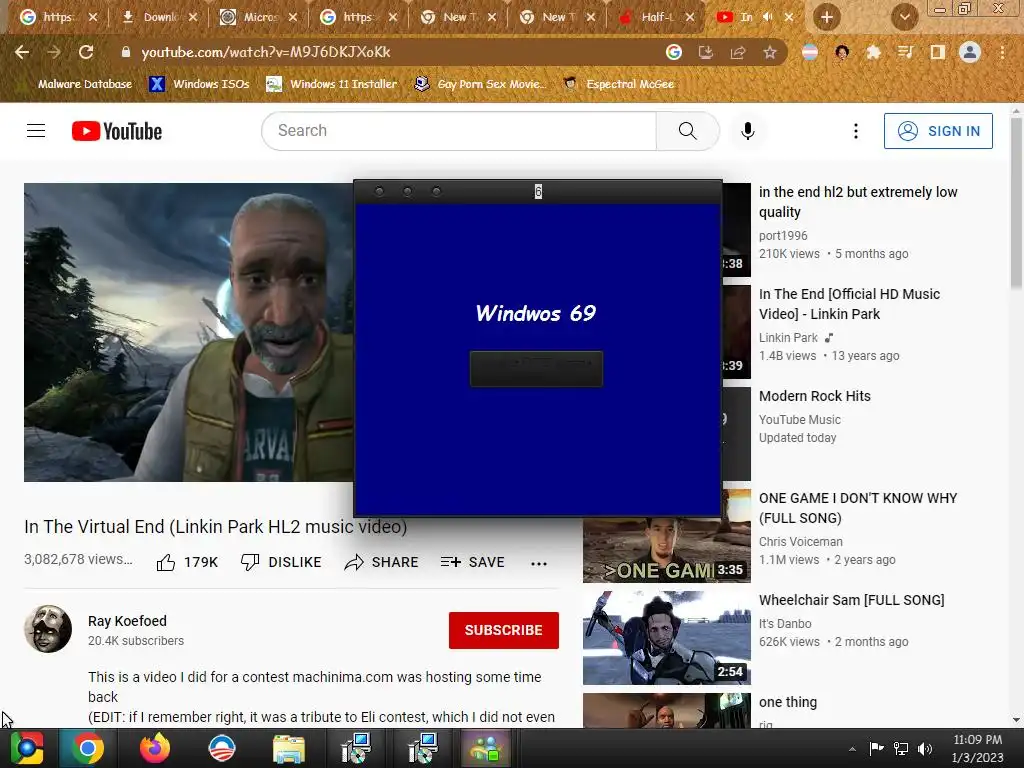This screenshot has height=768, width=1024.
Task: Click the middle round button in Windwos 69 titlebar
Action: pyautogui.click(x=408, y=191)
